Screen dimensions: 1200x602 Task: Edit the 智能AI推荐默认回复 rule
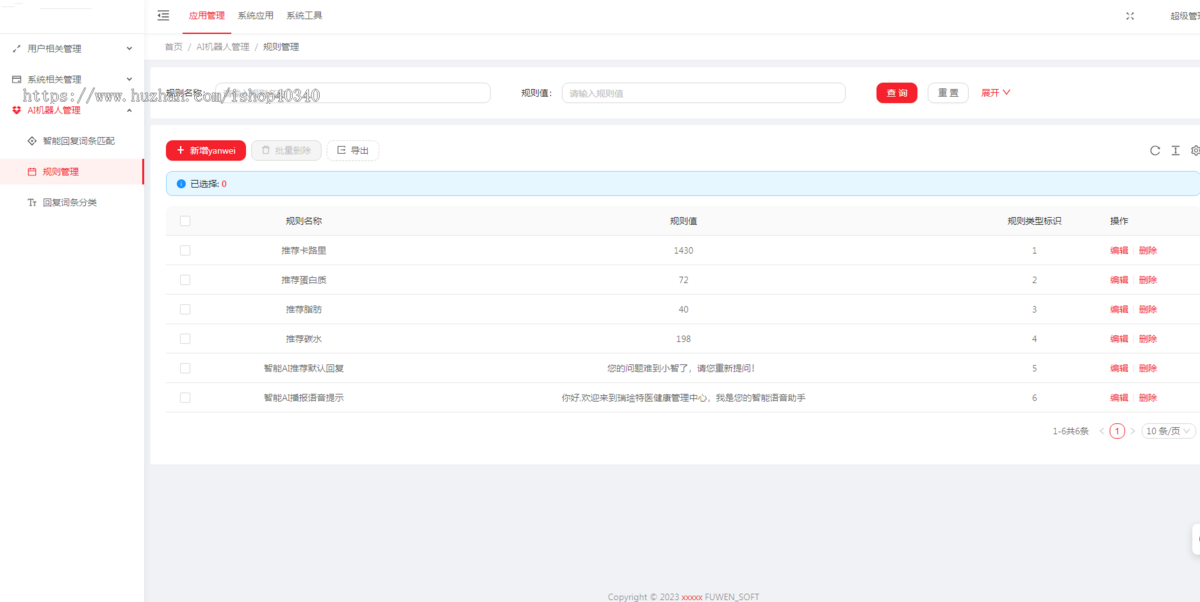click(x=1119, y=368)
